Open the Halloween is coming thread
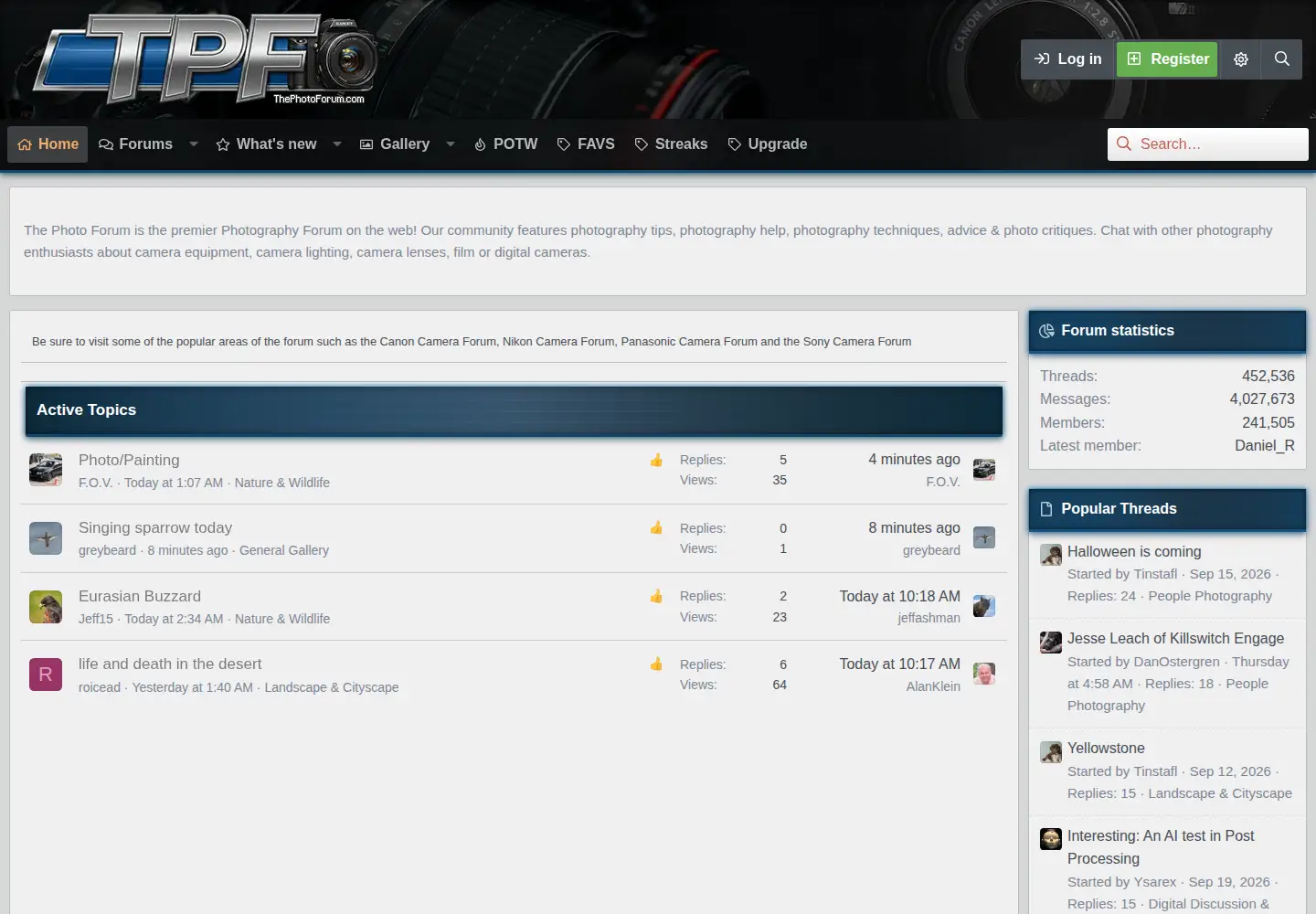This screenshot has height=914, width=1316. click(1134, 552)
